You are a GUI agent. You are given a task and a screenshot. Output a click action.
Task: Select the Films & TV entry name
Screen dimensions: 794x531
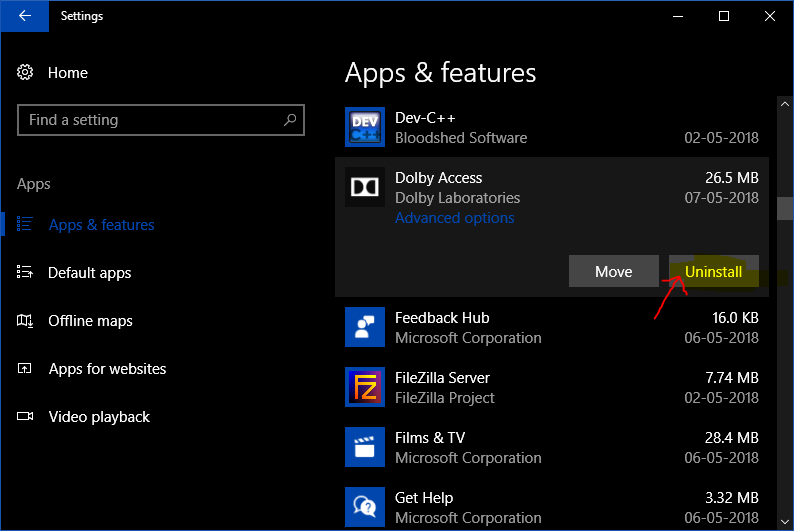[x=430, y=438]
